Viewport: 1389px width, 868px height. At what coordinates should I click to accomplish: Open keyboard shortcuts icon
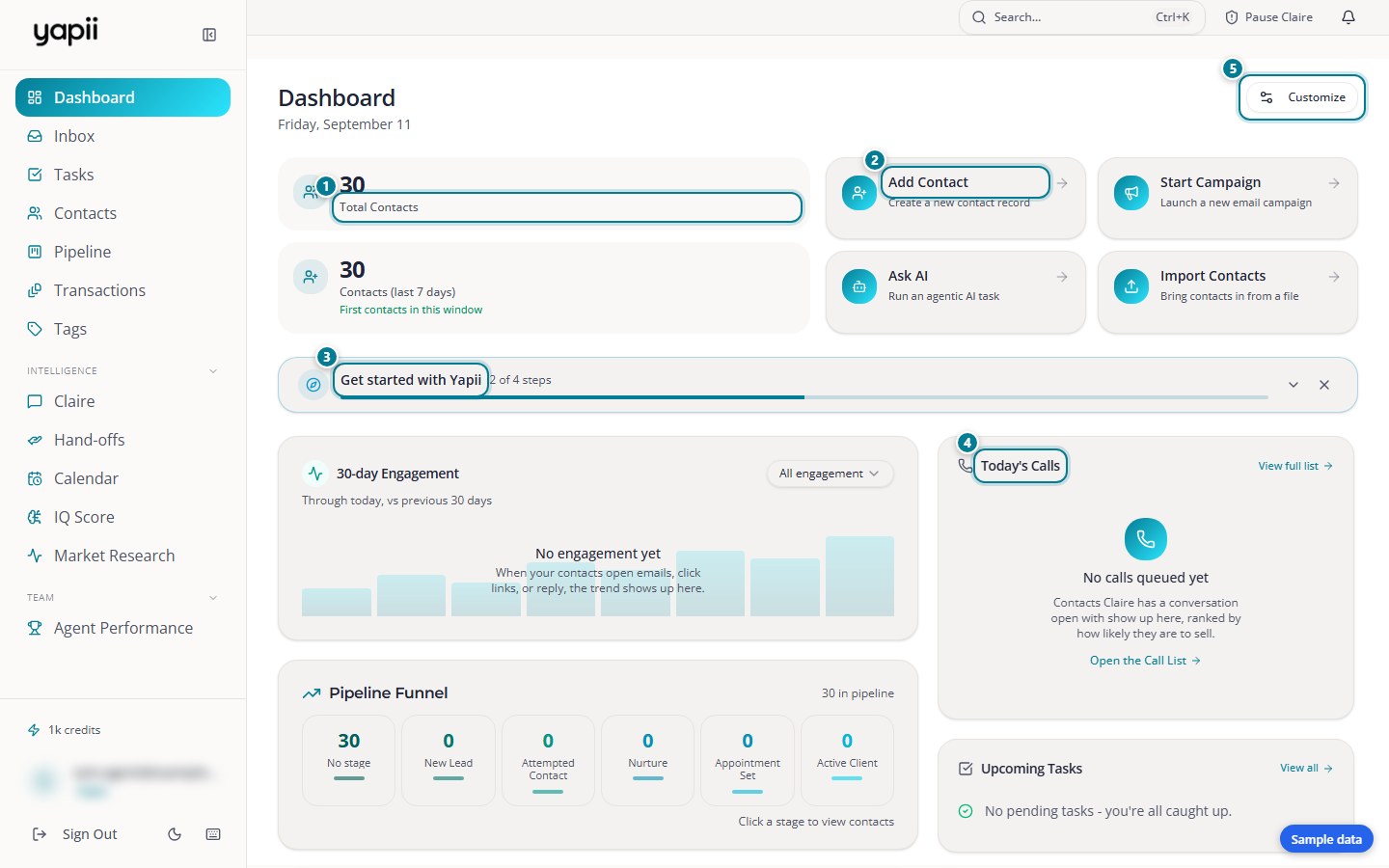coord(213,834)
